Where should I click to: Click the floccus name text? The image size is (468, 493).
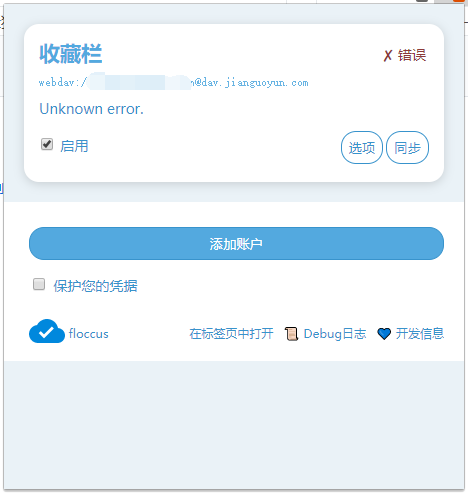click(89, 334)
